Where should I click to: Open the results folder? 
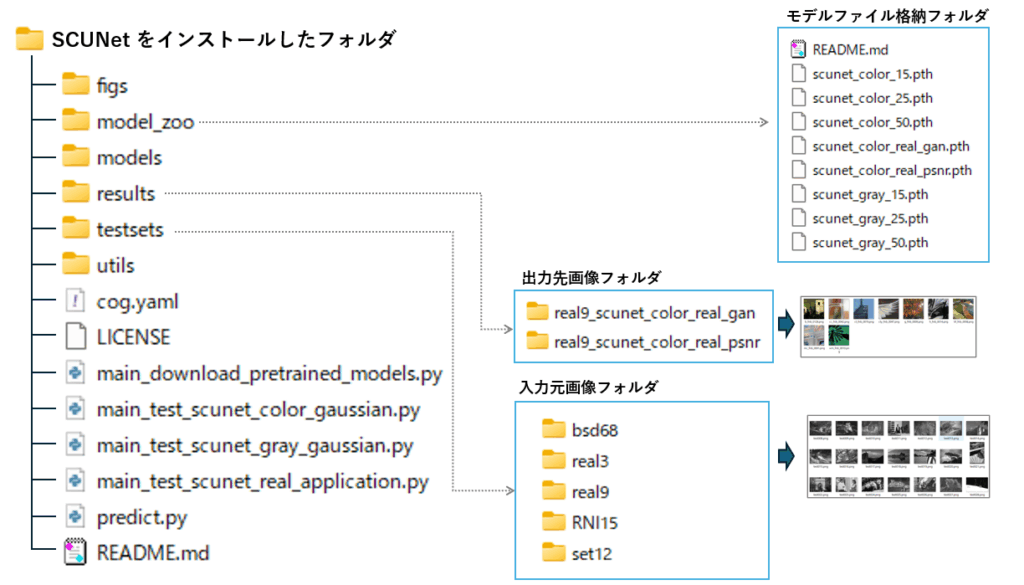[109, 193]
